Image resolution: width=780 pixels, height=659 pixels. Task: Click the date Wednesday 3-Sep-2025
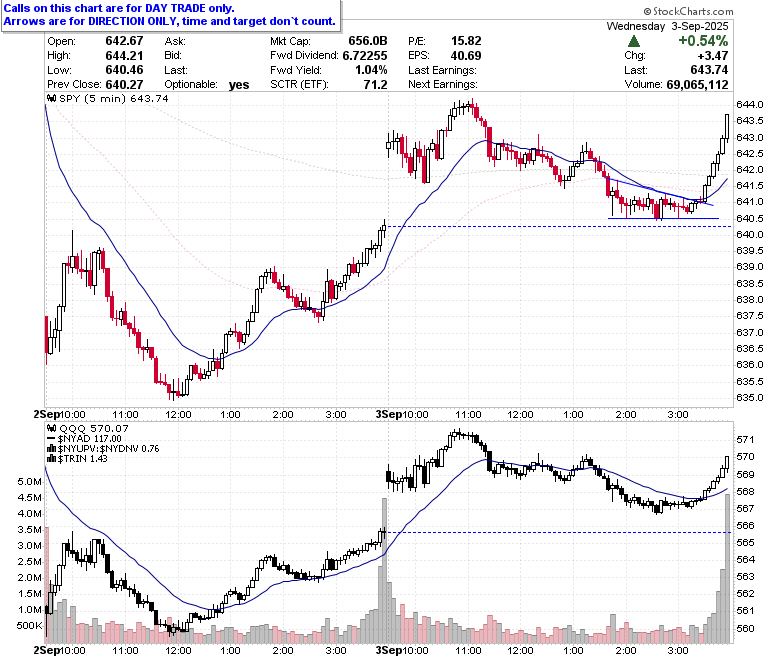tap(668, 26)
